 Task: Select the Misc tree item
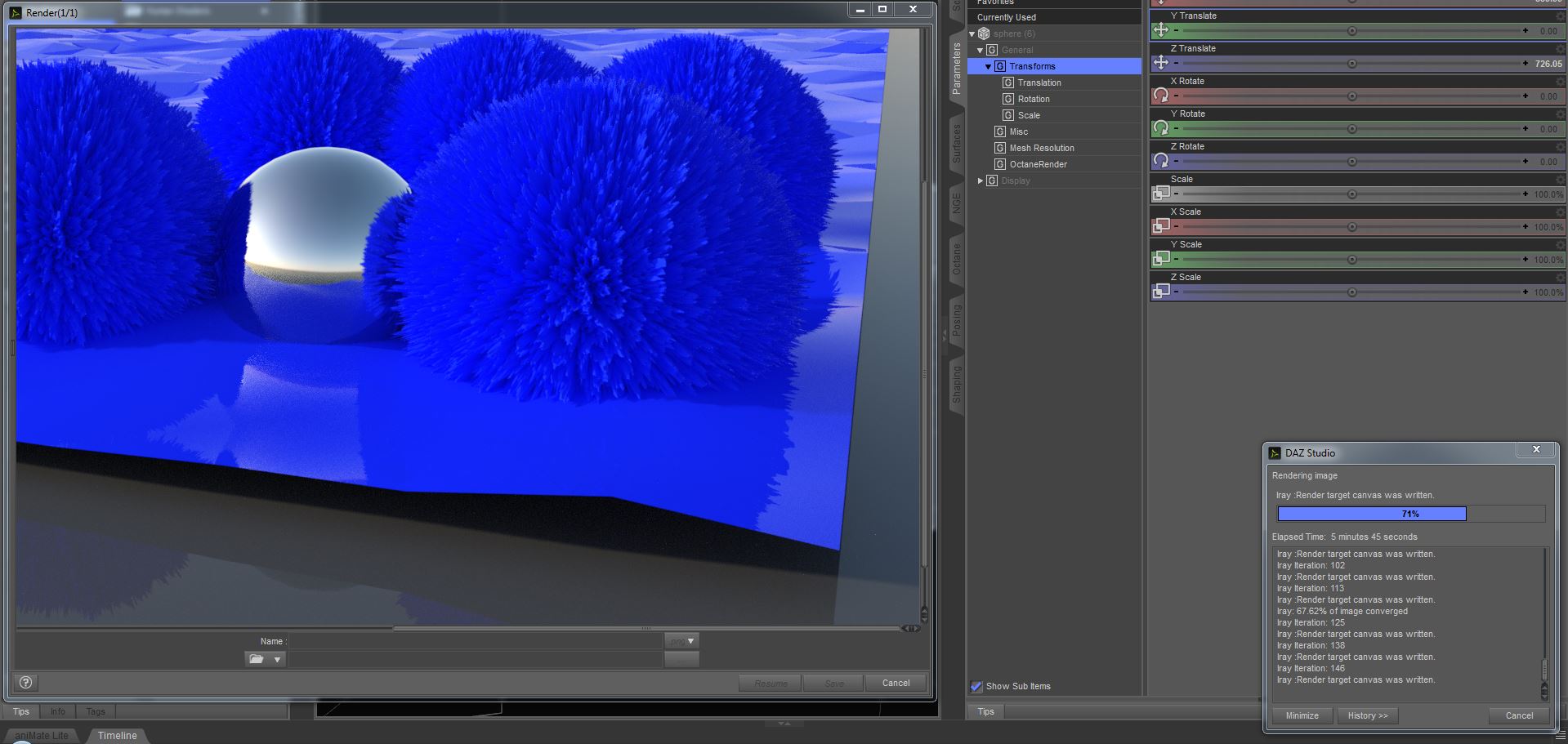[x=1018, y=131]
